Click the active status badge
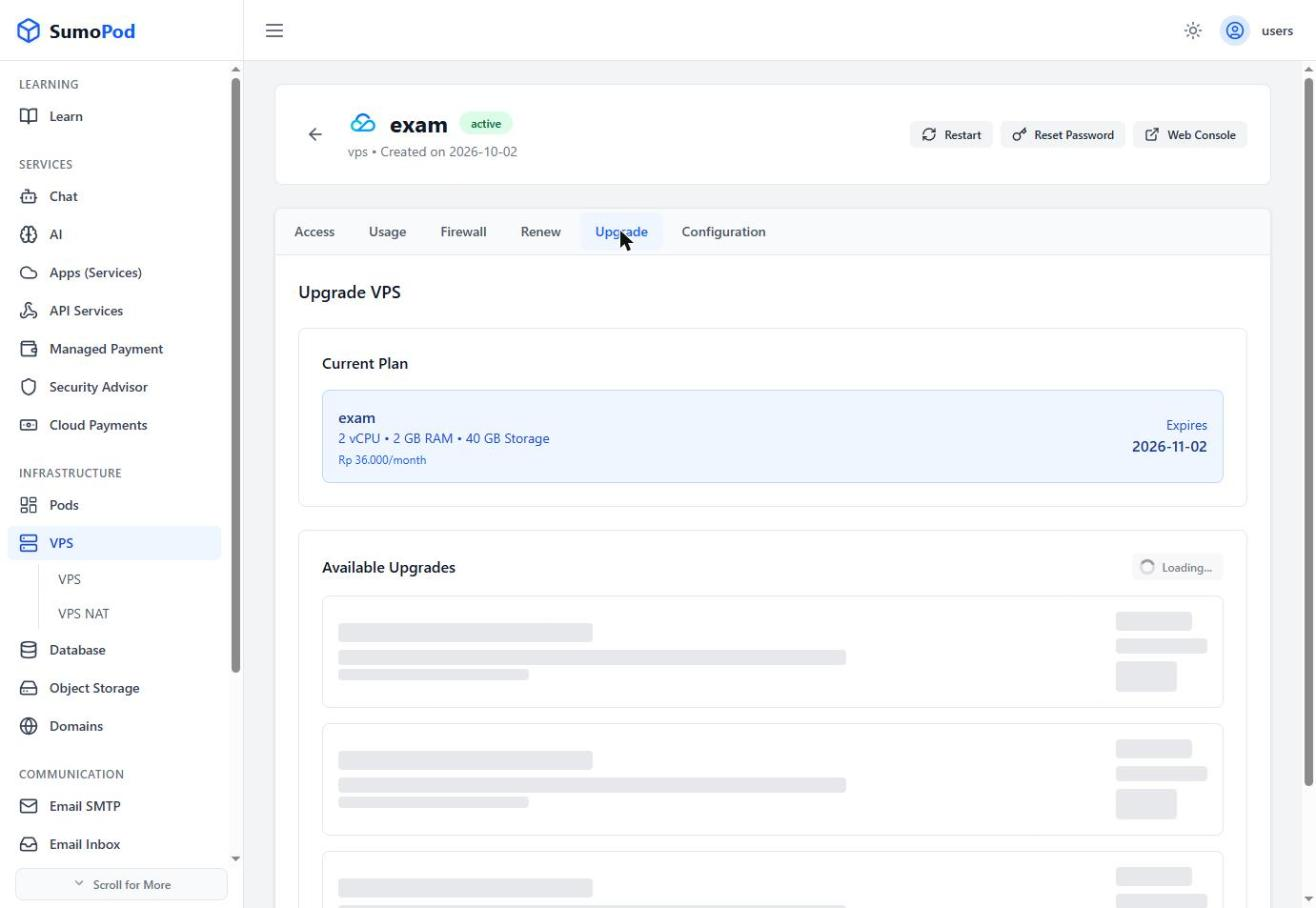The image size is (1316, 908). coord(486,124)
